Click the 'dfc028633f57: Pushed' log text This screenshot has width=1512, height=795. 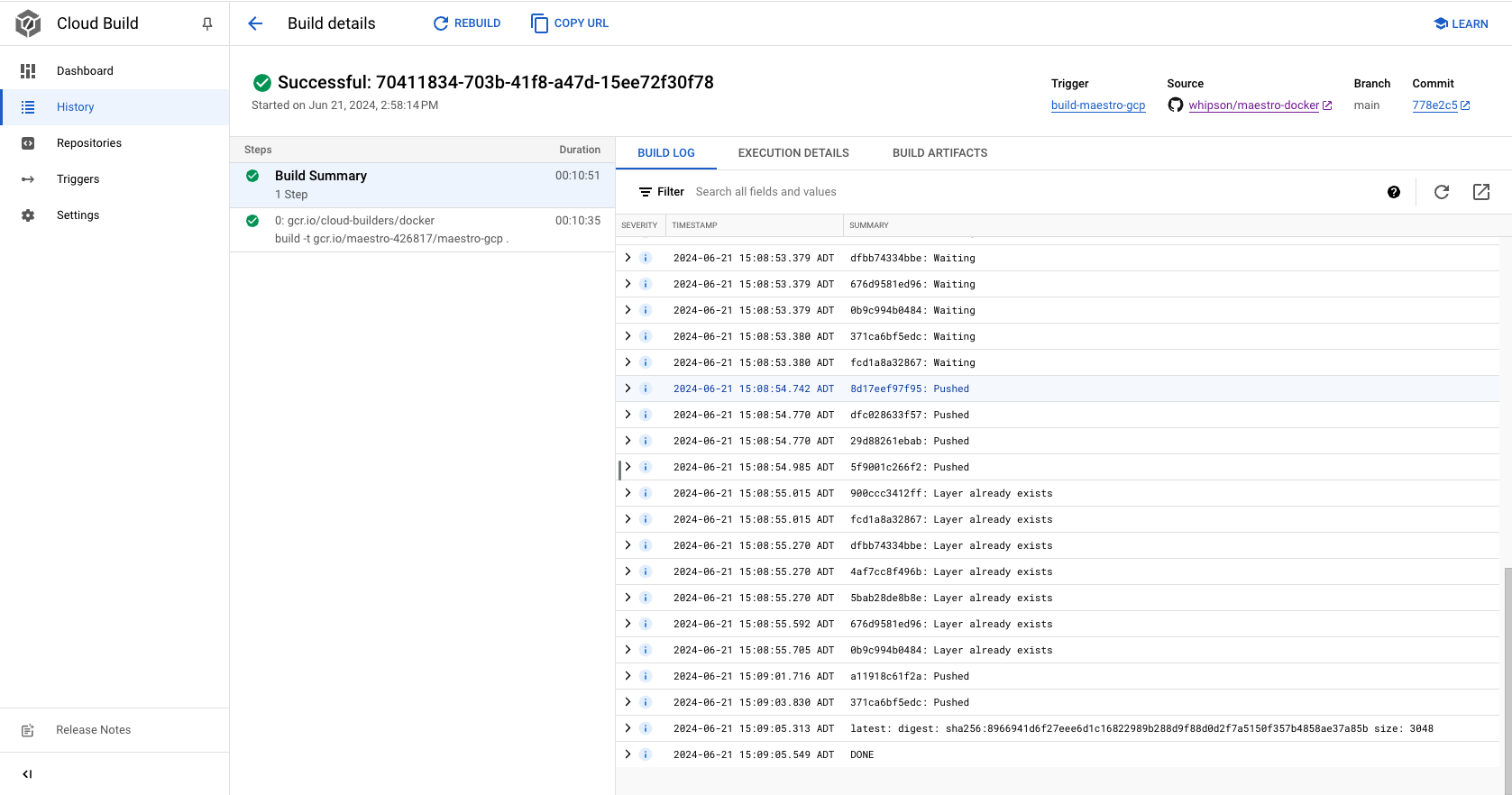coord(910,415)
